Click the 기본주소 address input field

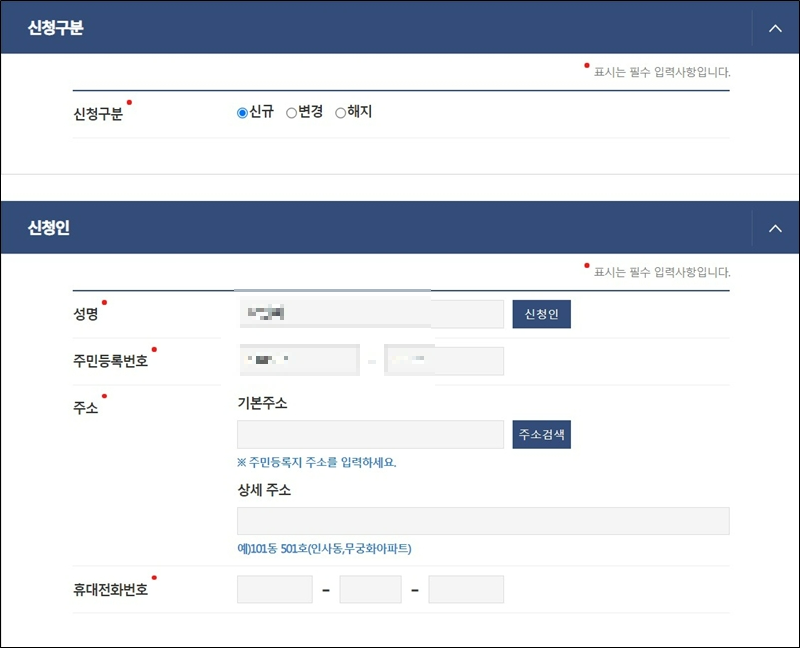[x=370, y=434]
